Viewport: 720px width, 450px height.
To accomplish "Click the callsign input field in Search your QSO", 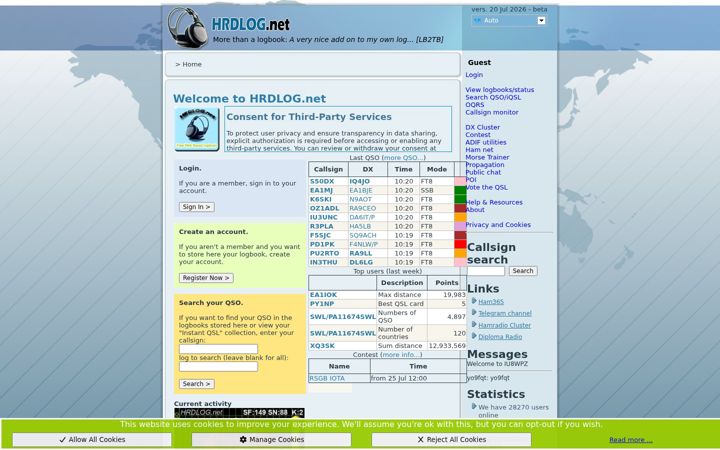I will (218, 349).
